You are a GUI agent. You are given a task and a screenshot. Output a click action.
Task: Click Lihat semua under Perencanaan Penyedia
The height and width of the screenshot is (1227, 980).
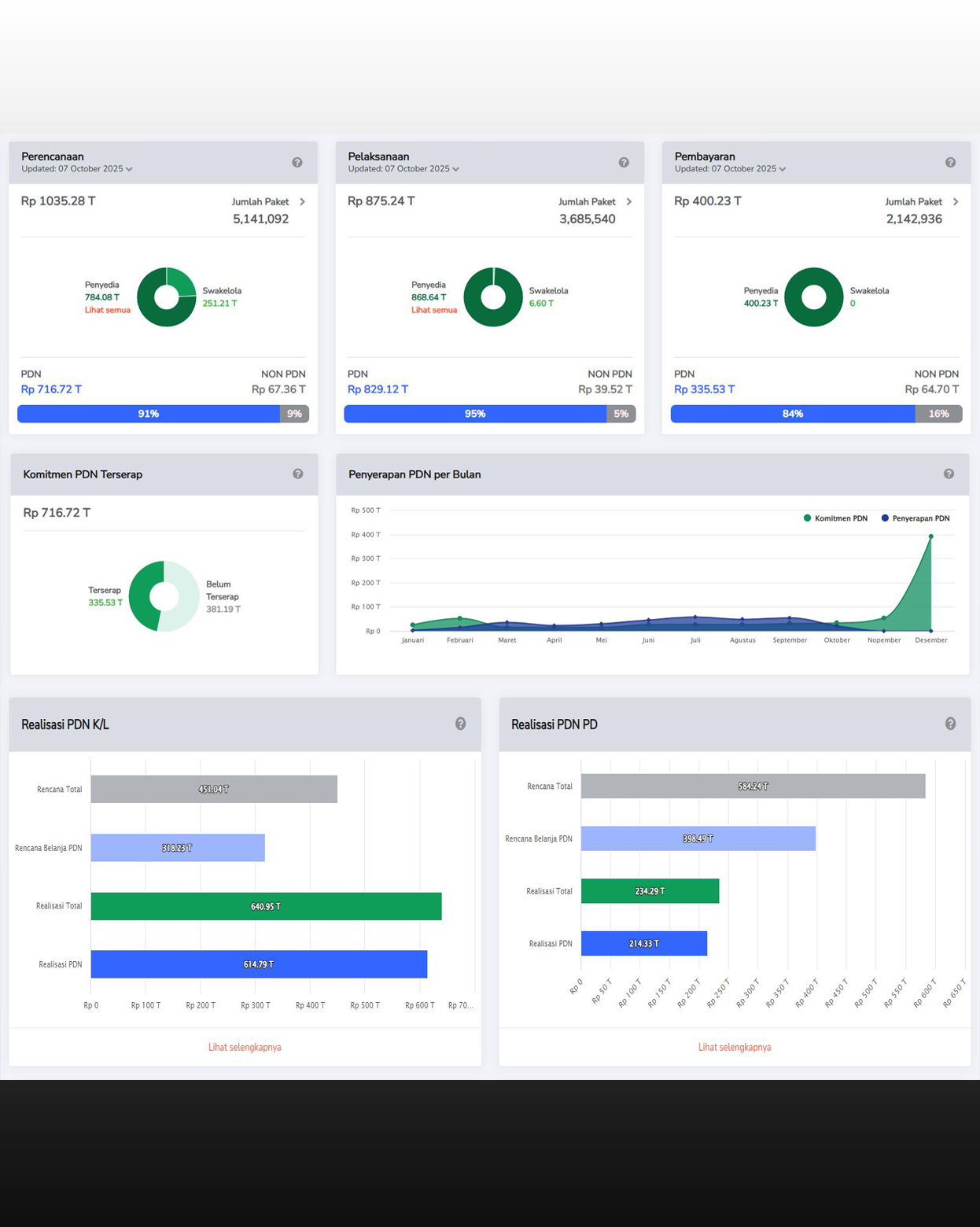pyautogui.click(x=108, y=310)
